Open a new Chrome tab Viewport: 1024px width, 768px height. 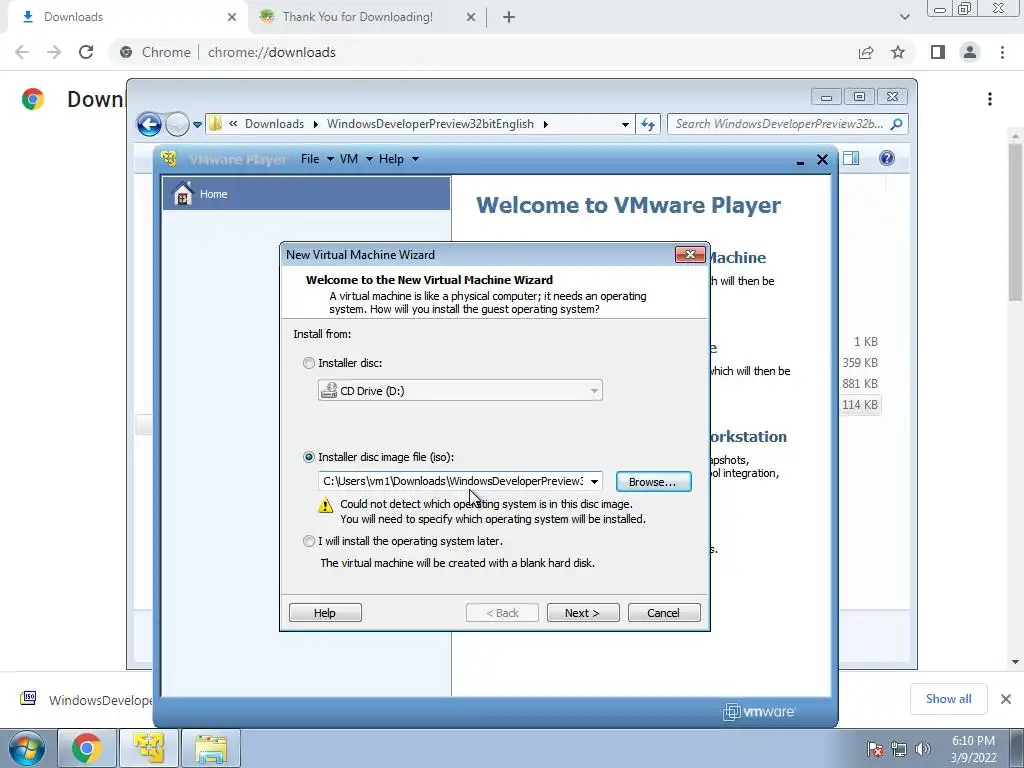[509, 17]
